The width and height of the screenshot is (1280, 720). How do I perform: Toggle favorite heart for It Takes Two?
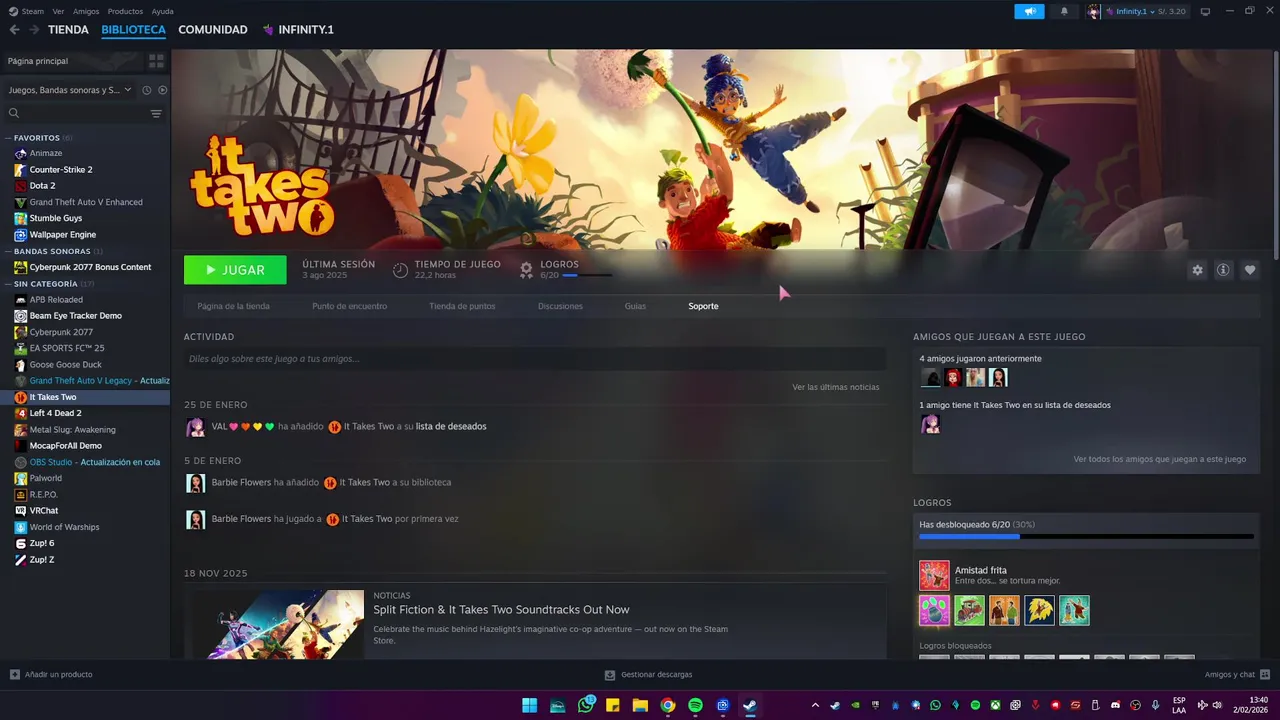[1249, 270]
